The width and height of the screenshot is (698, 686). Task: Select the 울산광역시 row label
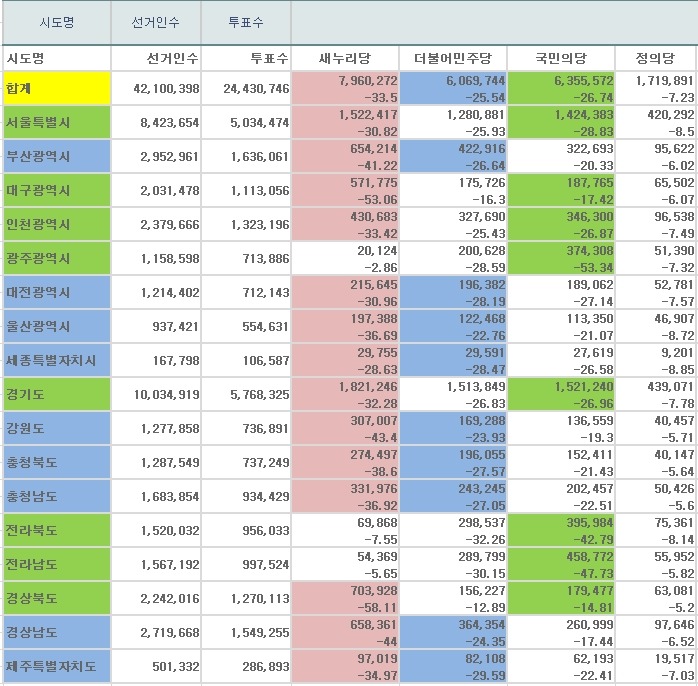57,326
